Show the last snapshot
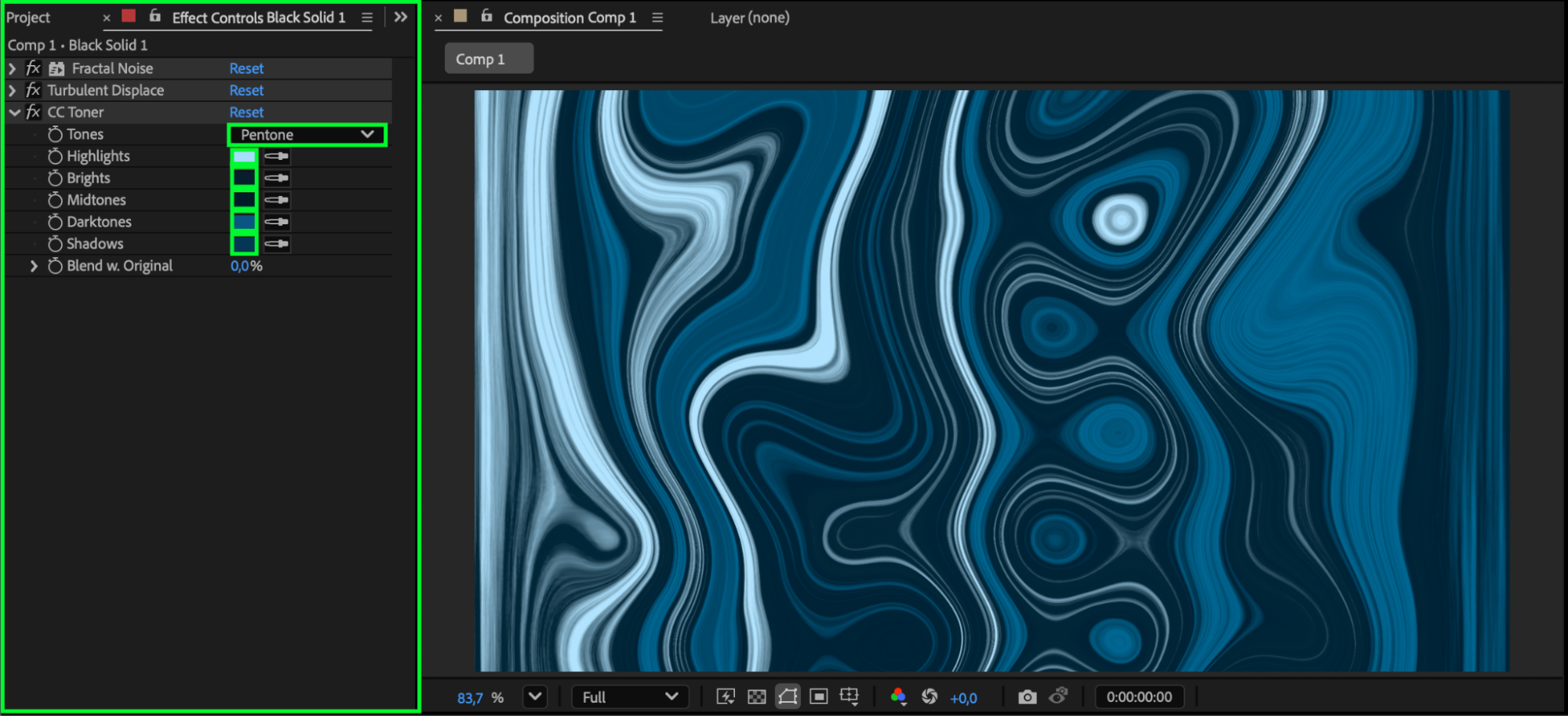 [x=1058, y=696]
